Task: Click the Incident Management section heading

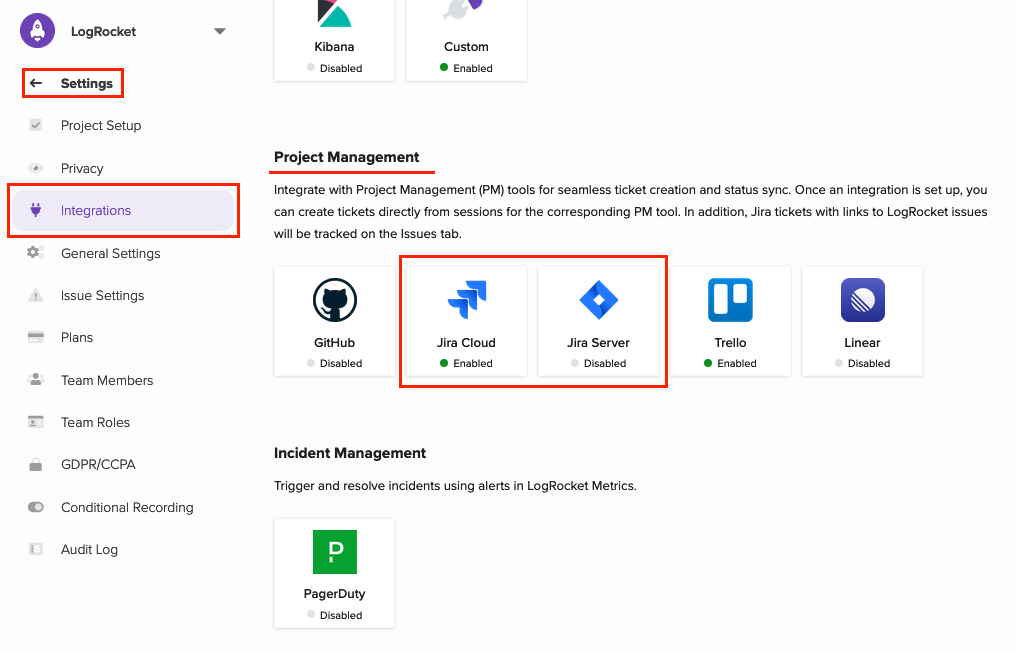Action: (x=349, y=453)
